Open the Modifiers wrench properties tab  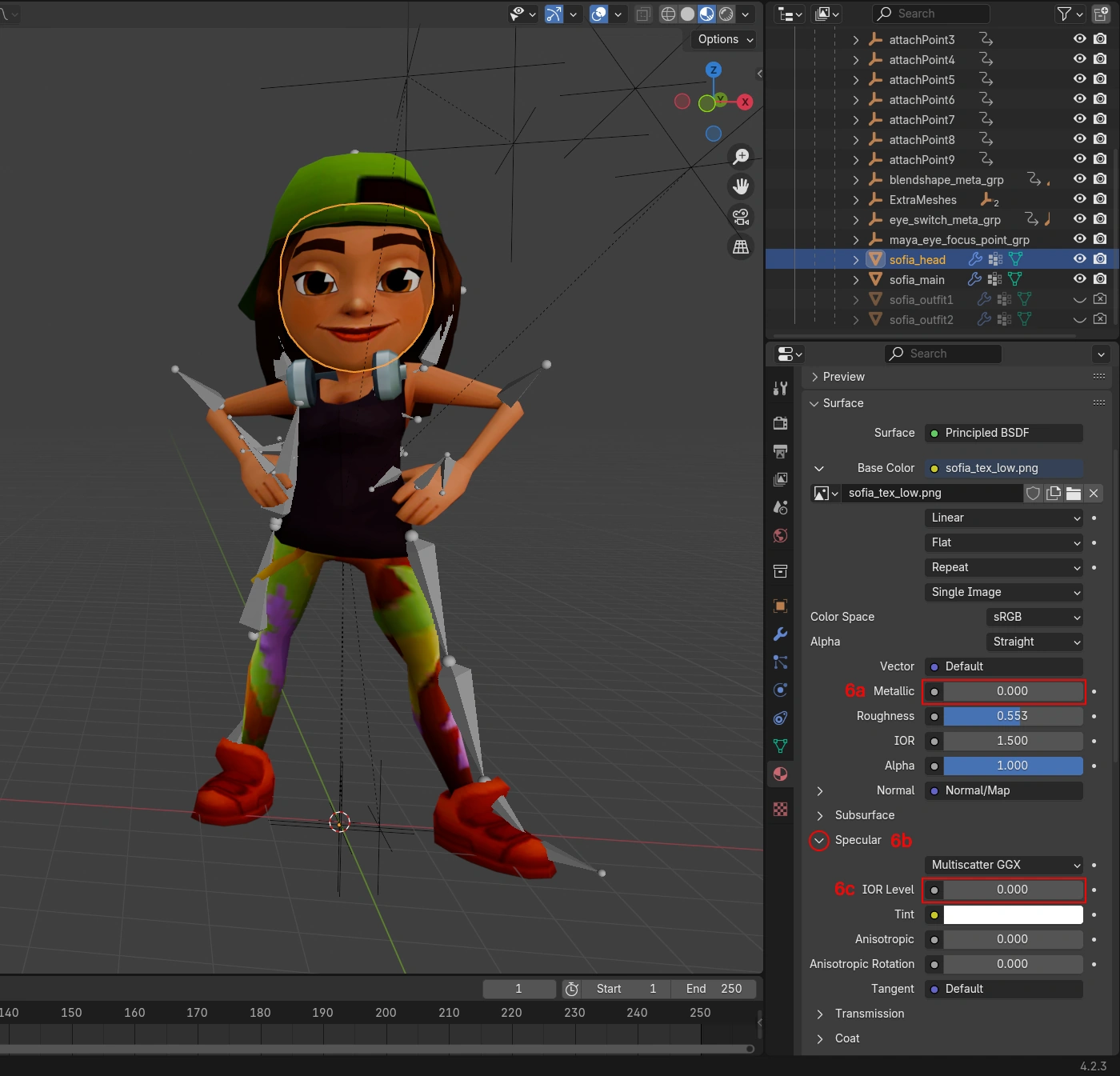[780, 634]
